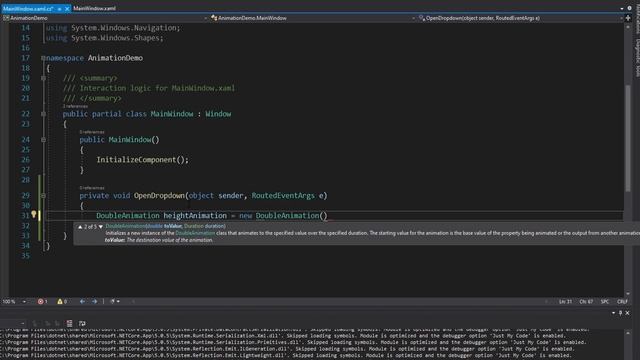
Task: Collapse the MainWindow class block at line 22
Action: [43, 114]
